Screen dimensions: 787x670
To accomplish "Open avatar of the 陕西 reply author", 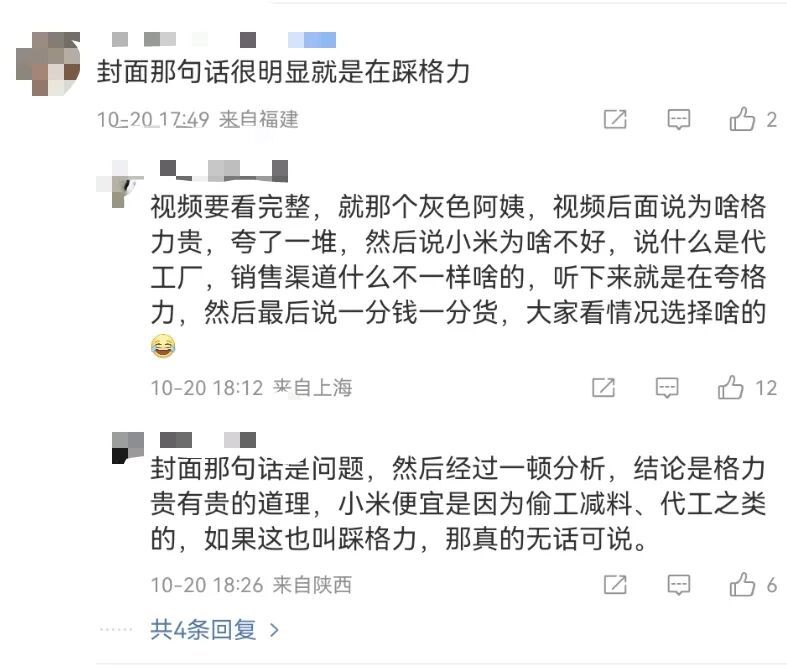I will 121,447.
